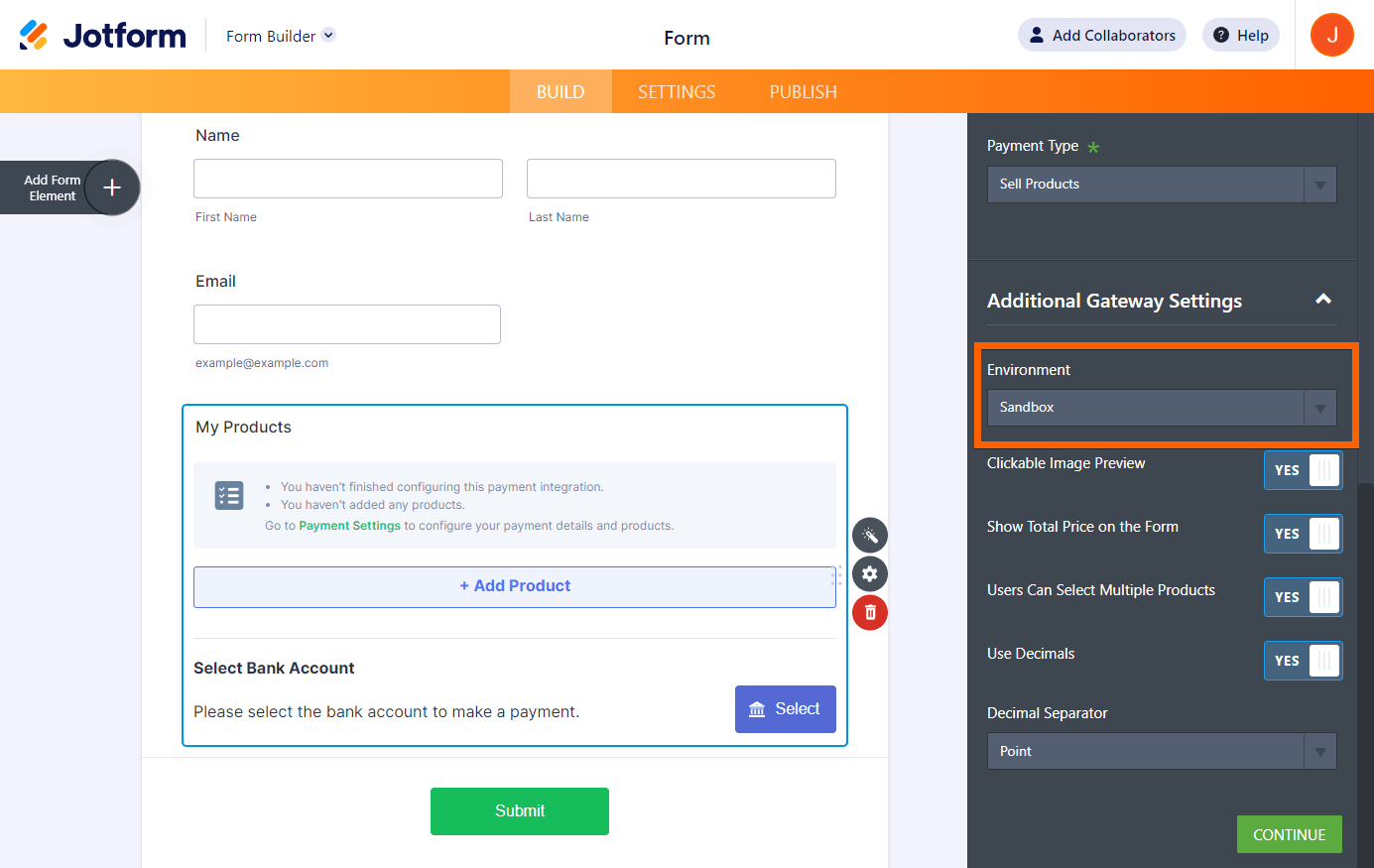This screenshot has height=868, width=1374.
Task: Toggle Clickable Image Preview switch
Action: 1303,470
